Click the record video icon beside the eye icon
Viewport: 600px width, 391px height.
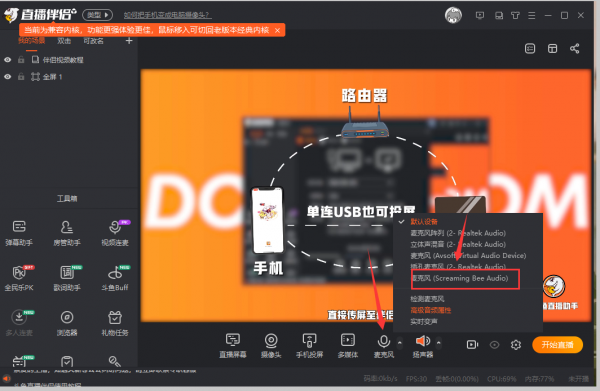[x=472, y=345]
